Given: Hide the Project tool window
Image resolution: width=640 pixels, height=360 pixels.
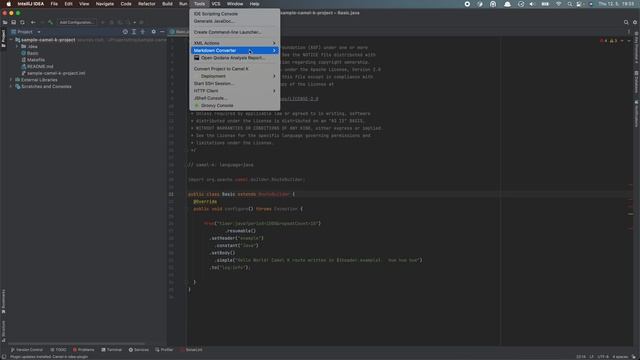Looking at the screenshot, I should point(162,31).
